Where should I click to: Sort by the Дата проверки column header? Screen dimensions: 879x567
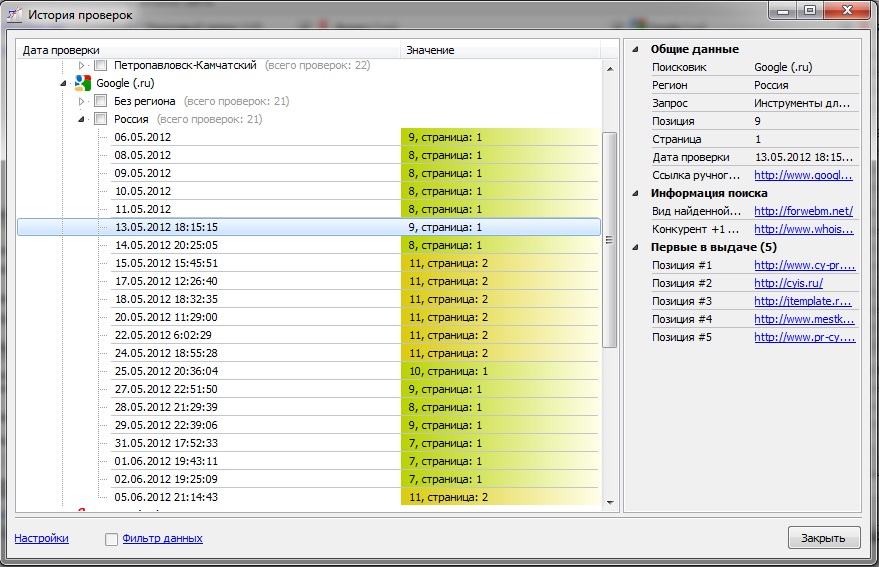pyautogui.click(x=209, y=49)
